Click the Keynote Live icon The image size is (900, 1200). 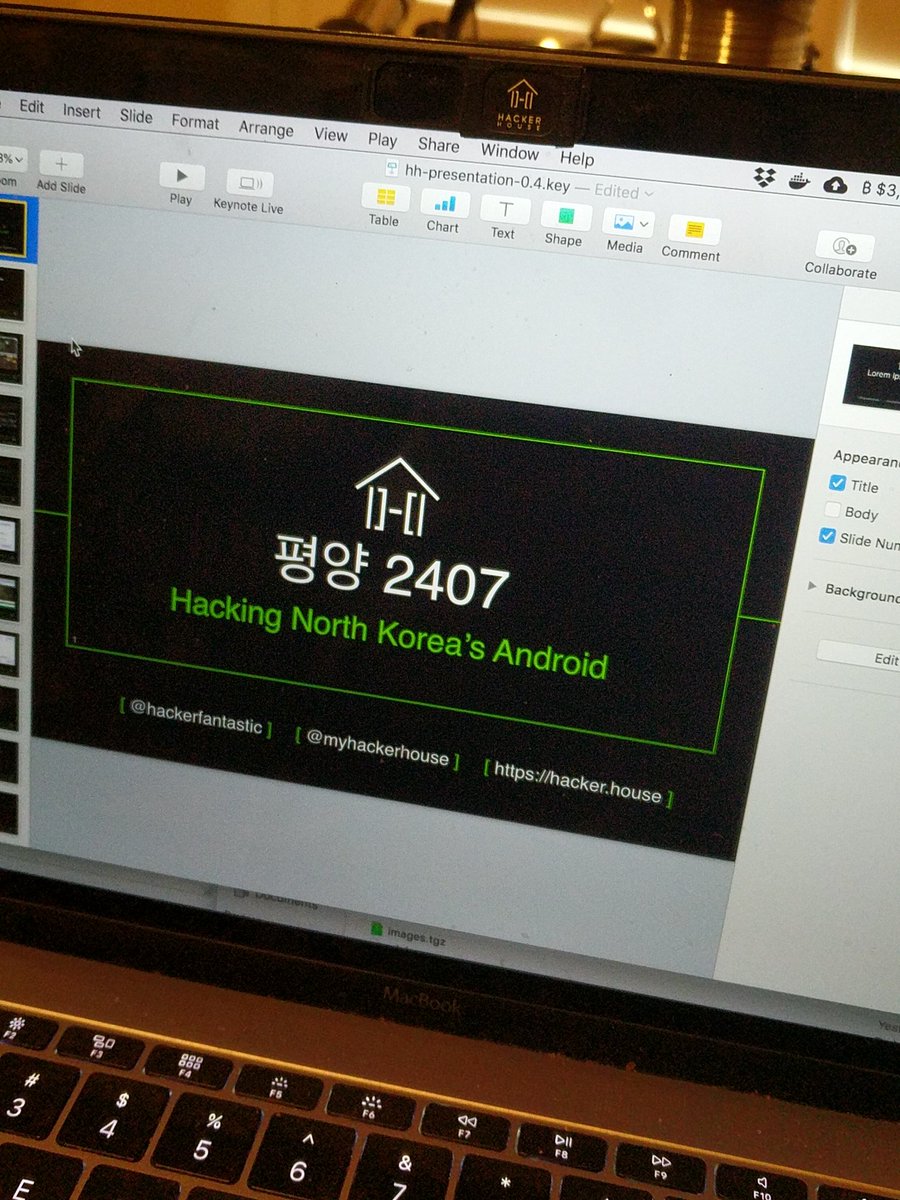pos(249,183)
